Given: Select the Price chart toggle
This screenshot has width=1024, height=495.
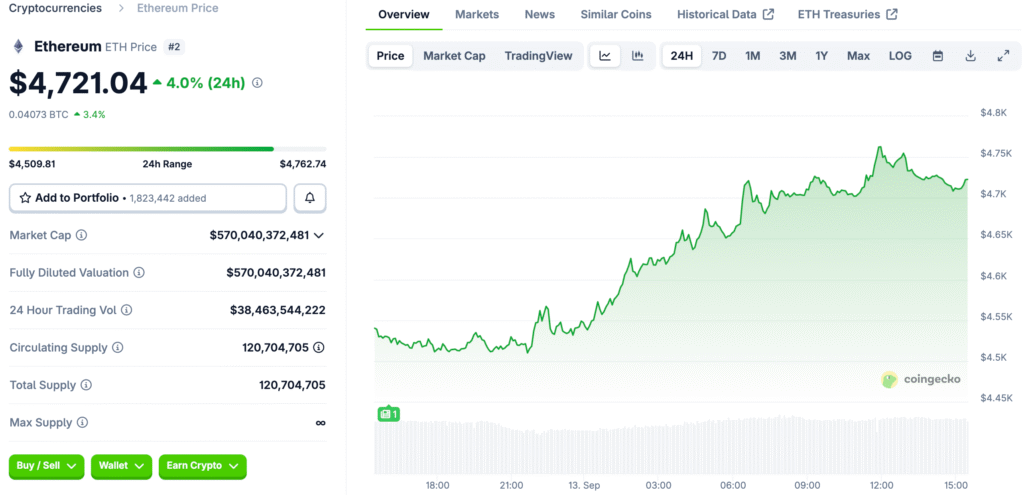Looking at the screenshot, I should (391, 56).
